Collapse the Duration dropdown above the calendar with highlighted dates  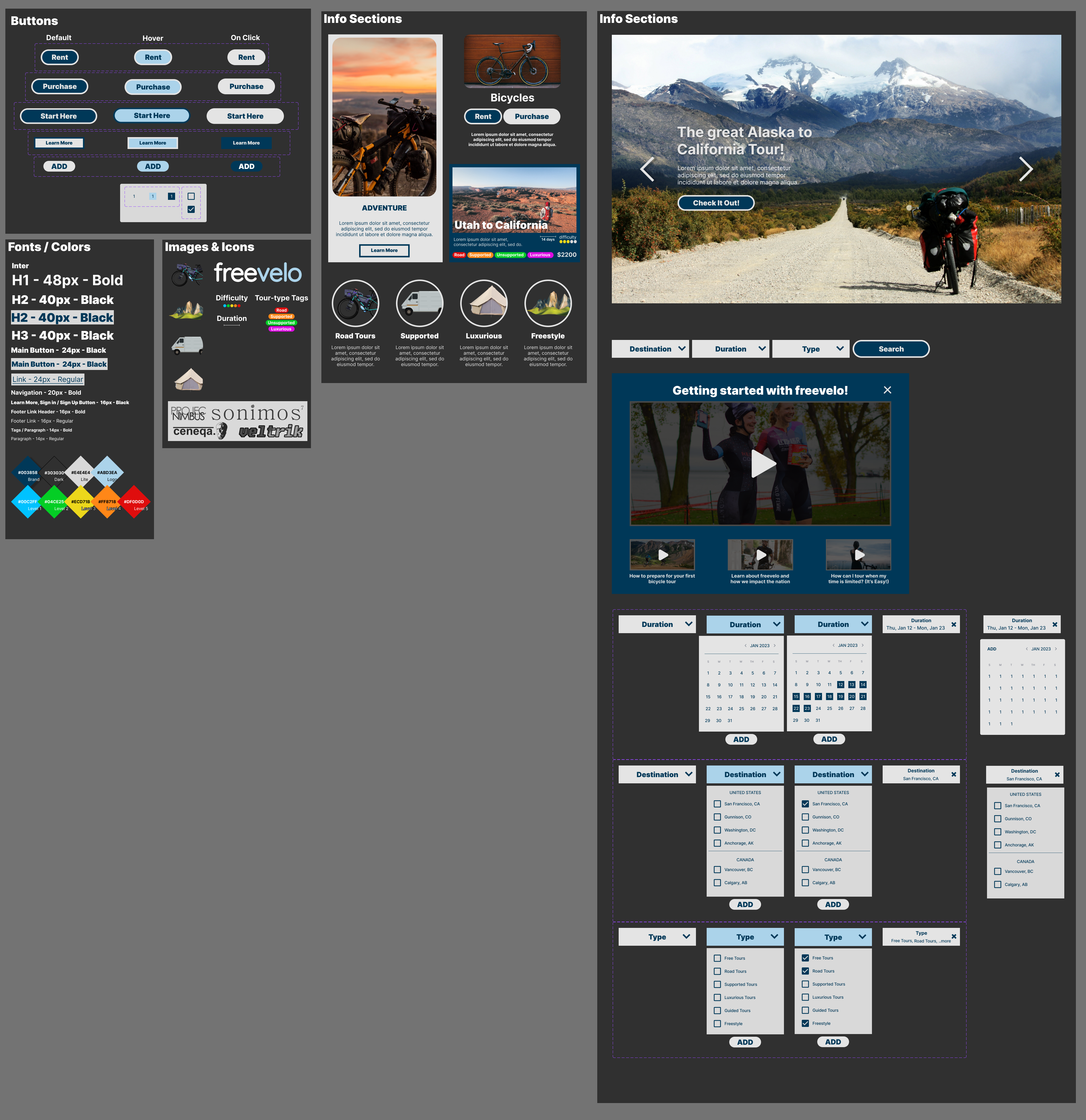(834, 625)
